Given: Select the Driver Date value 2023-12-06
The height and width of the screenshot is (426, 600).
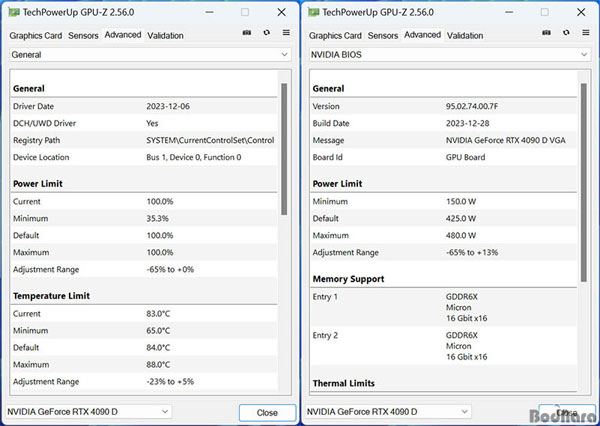Looking at the screenshot, I should (168, 106).
